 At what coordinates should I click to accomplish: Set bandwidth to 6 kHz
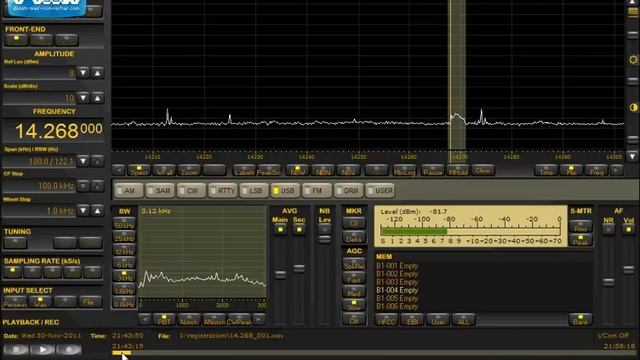[x=124, y=263]
